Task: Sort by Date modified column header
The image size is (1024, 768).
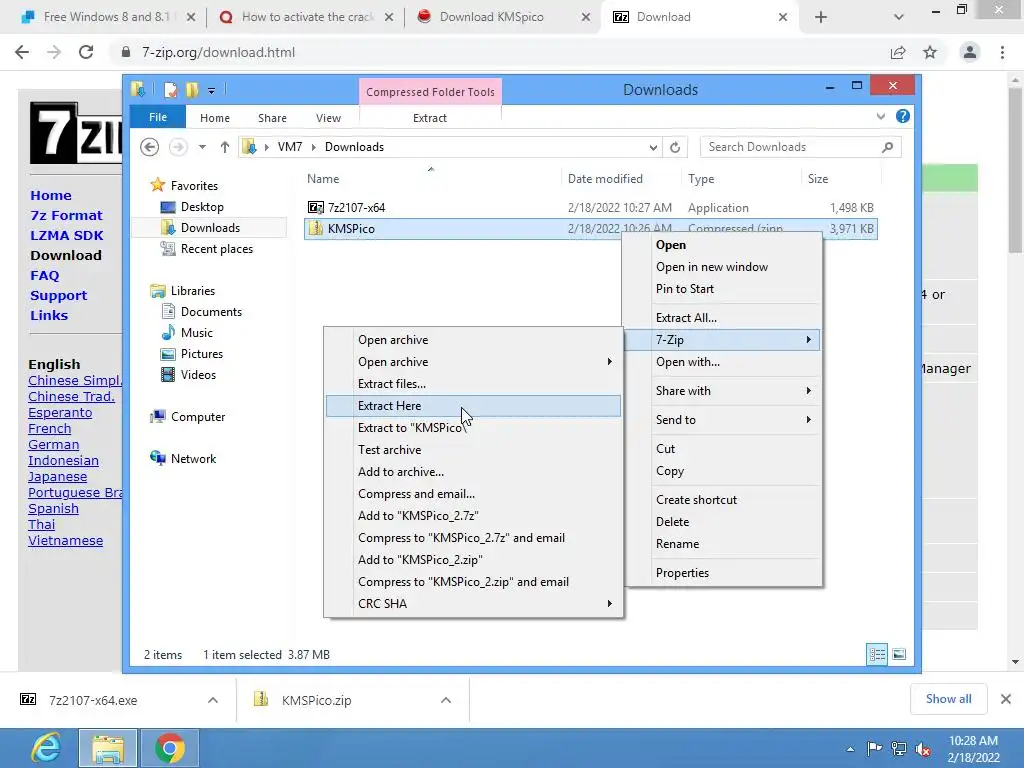Action: (x=605, y=178)
